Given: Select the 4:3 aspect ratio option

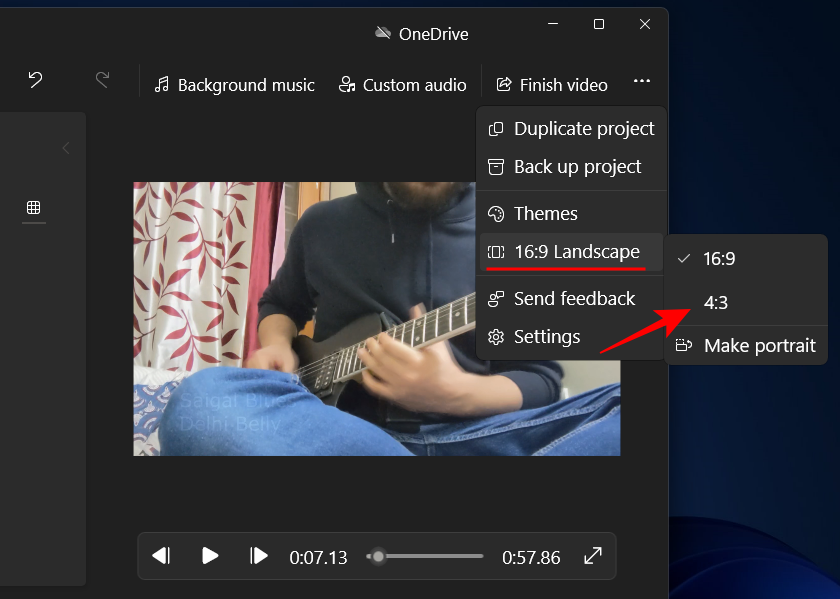Looking at the screenshot, I should 714,302.
